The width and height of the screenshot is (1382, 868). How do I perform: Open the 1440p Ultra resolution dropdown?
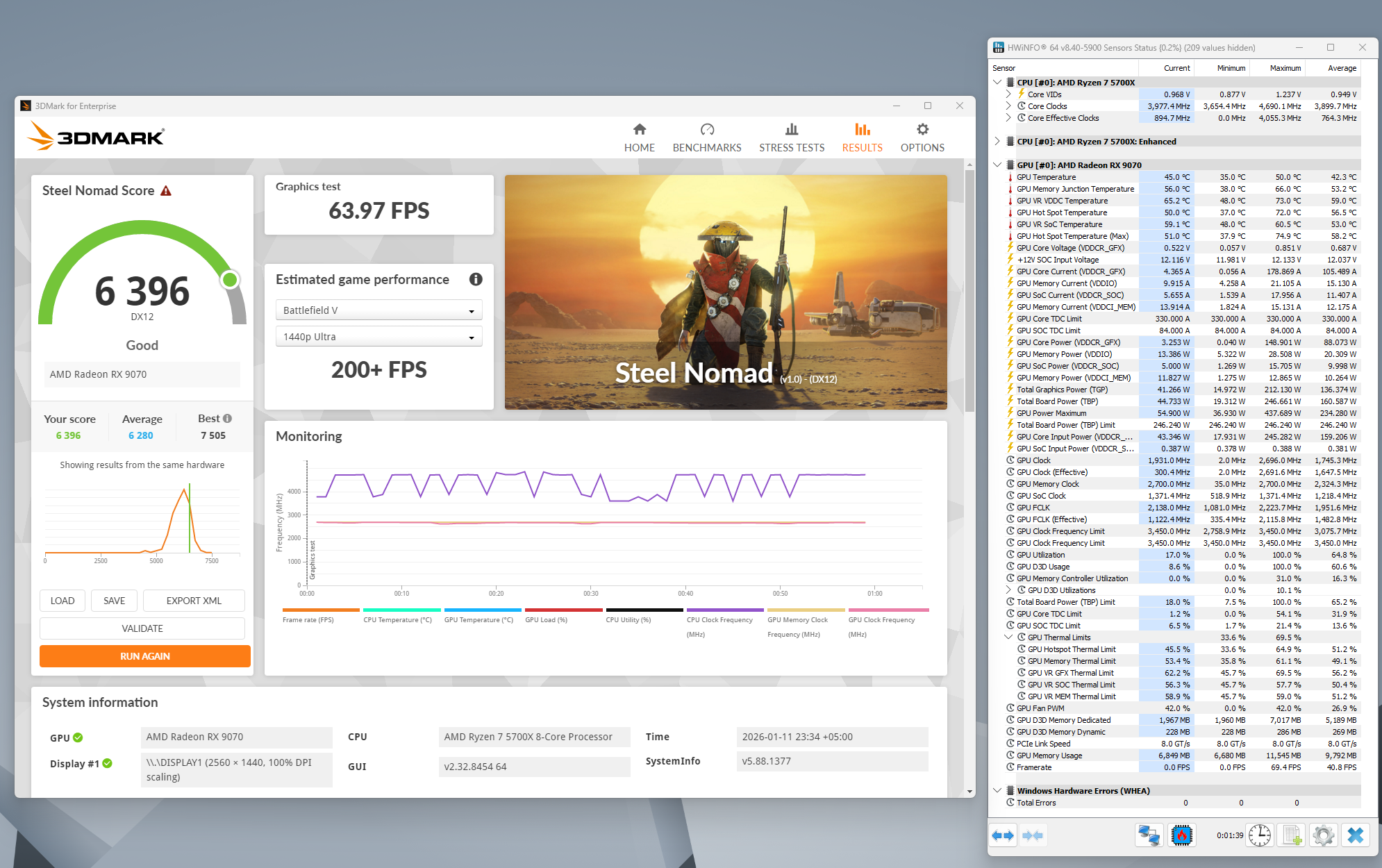pyautogui.click(x=378, y=337)
